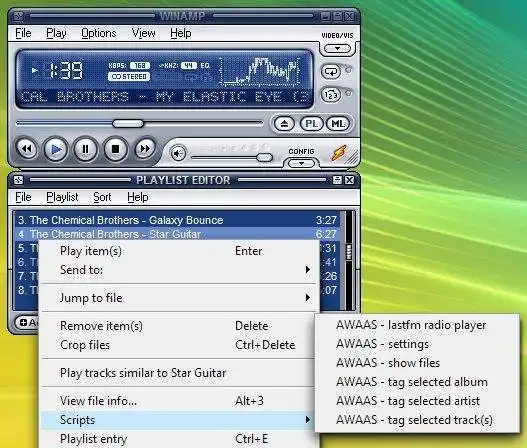Click the seek bar slider thumb
This screenshot has width=527, height=448.
tap(128, 123)
